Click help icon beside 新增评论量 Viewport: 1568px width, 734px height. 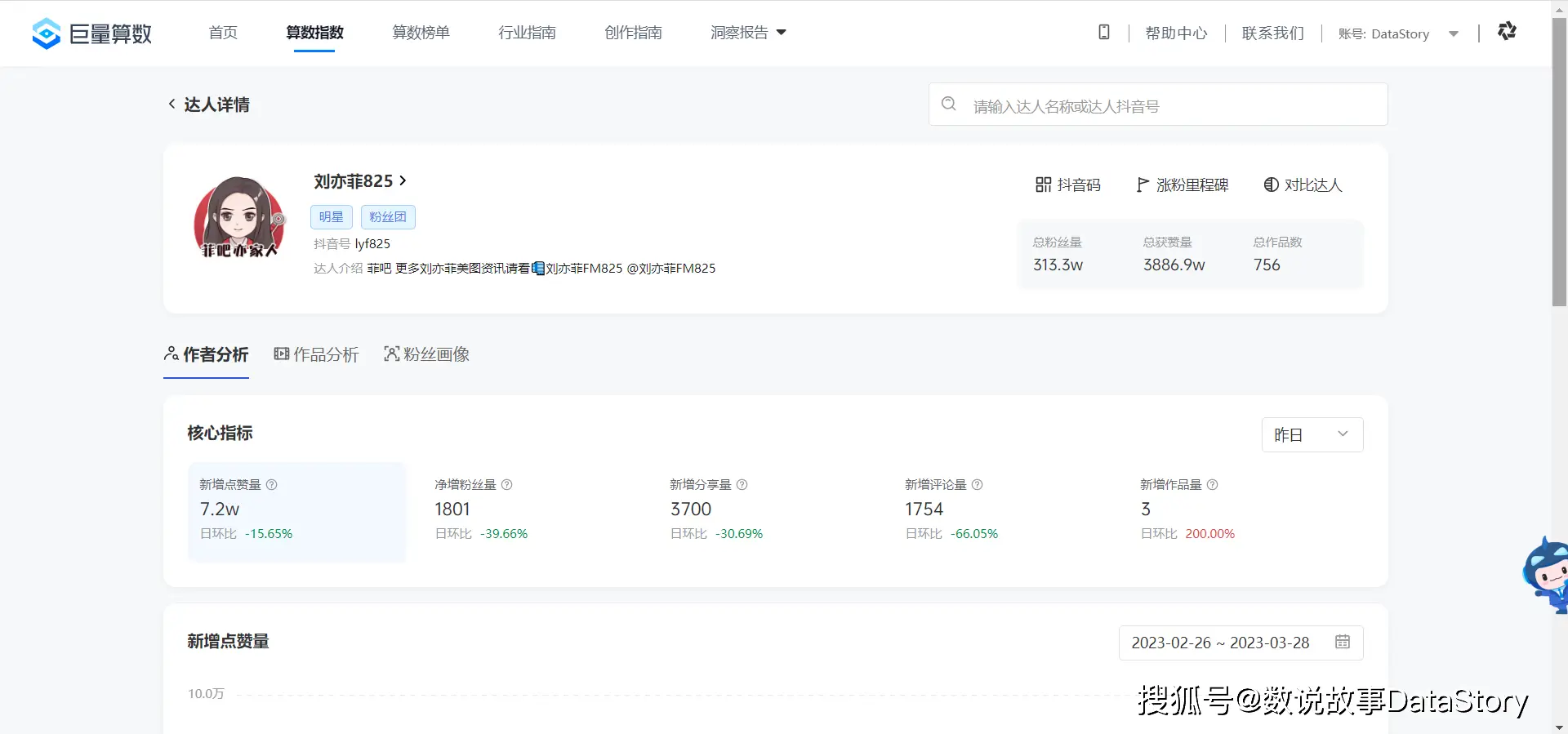tap(977, 484)
